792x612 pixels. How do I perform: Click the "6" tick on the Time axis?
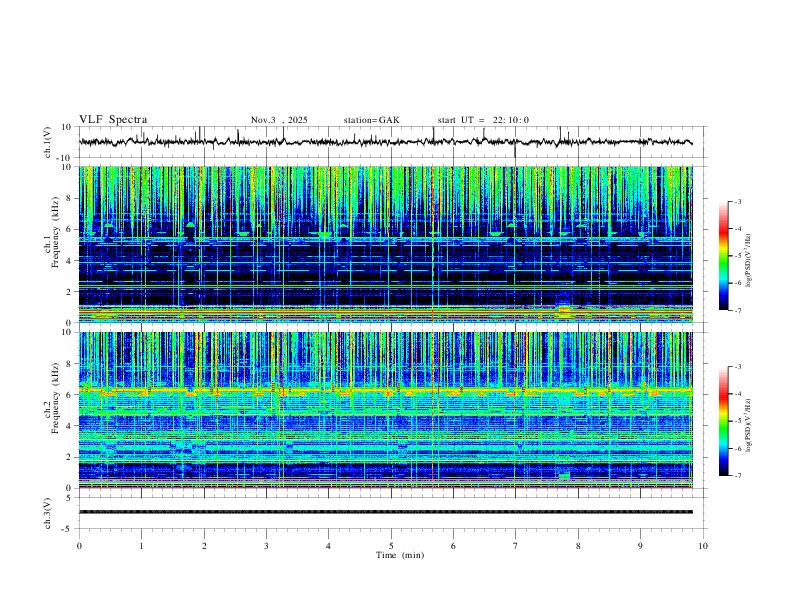454,546
